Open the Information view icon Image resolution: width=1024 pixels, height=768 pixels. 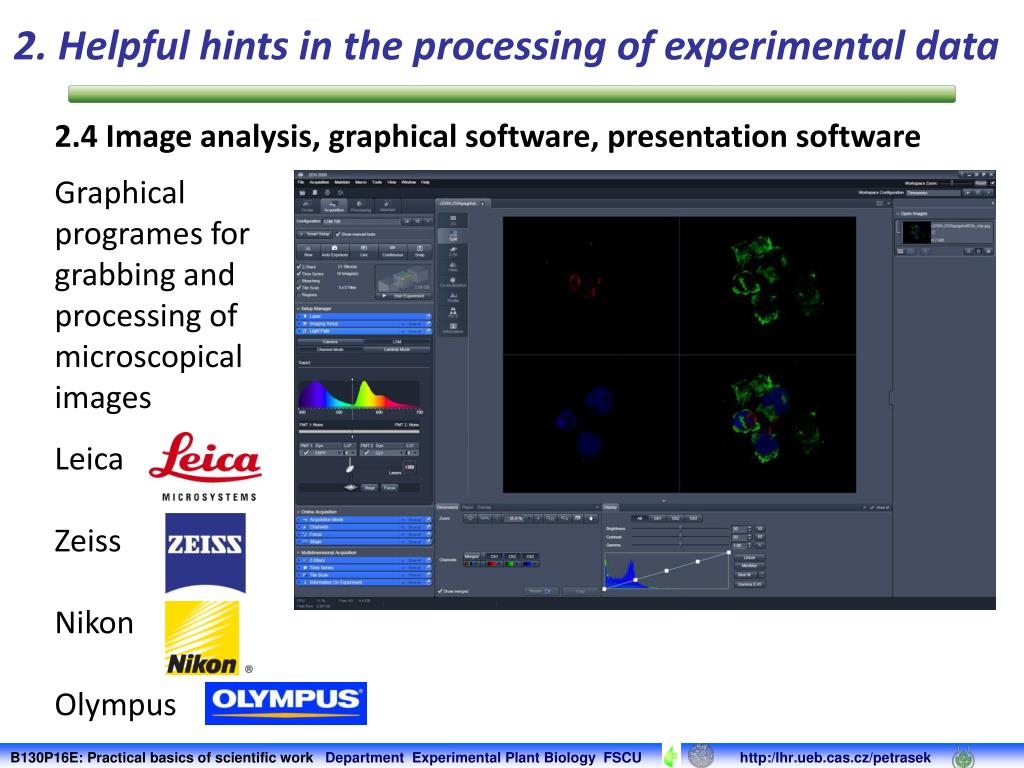(453, 328)
